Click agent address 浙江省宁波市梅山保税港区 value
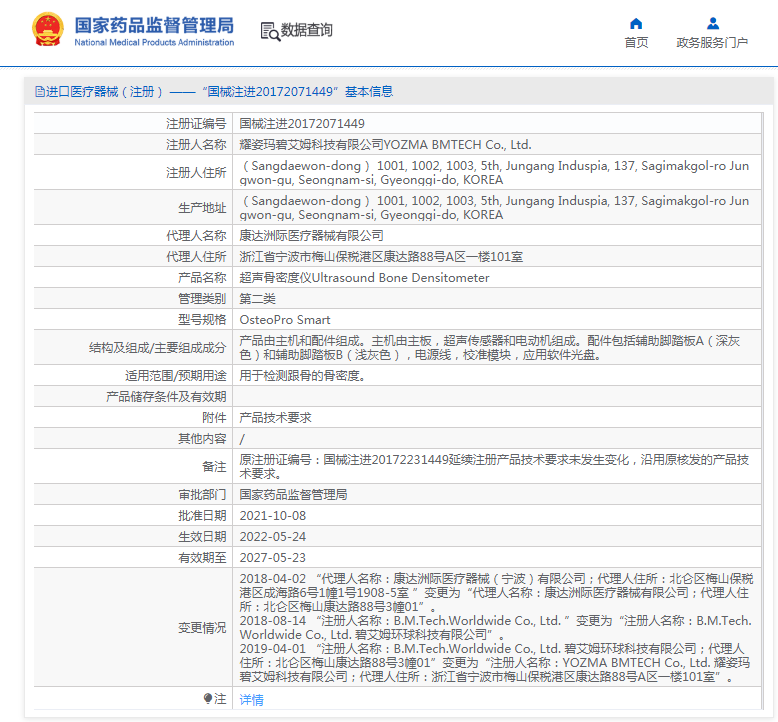 (x=381, y=257)
